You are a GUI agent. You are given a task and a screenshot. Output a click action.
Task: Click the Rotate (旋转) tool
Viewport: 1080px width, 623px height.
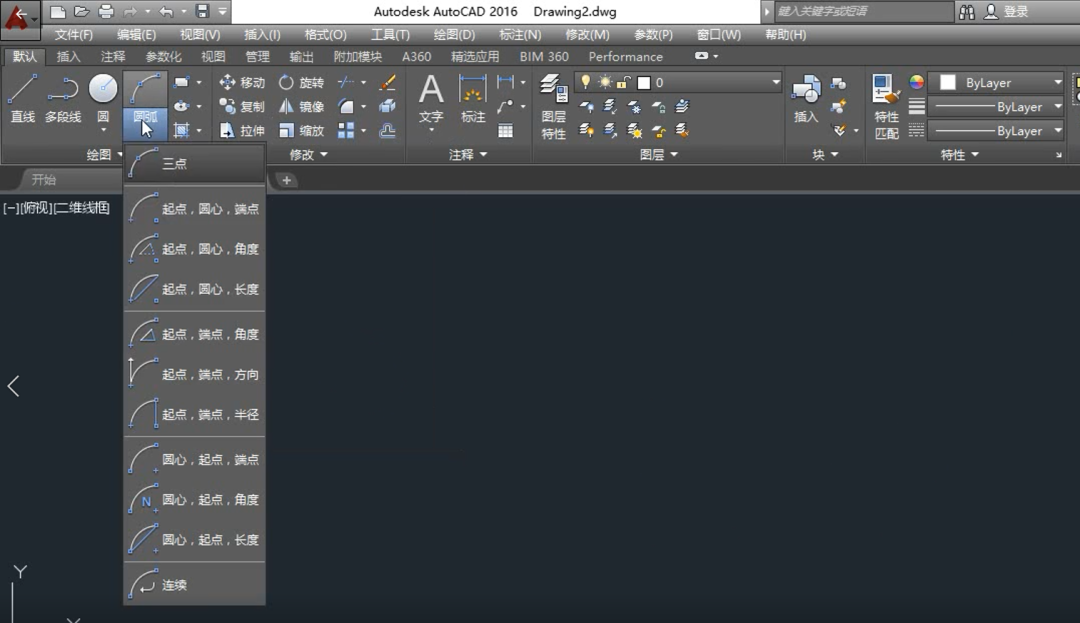pyautogui.click(x=301, y=83)
